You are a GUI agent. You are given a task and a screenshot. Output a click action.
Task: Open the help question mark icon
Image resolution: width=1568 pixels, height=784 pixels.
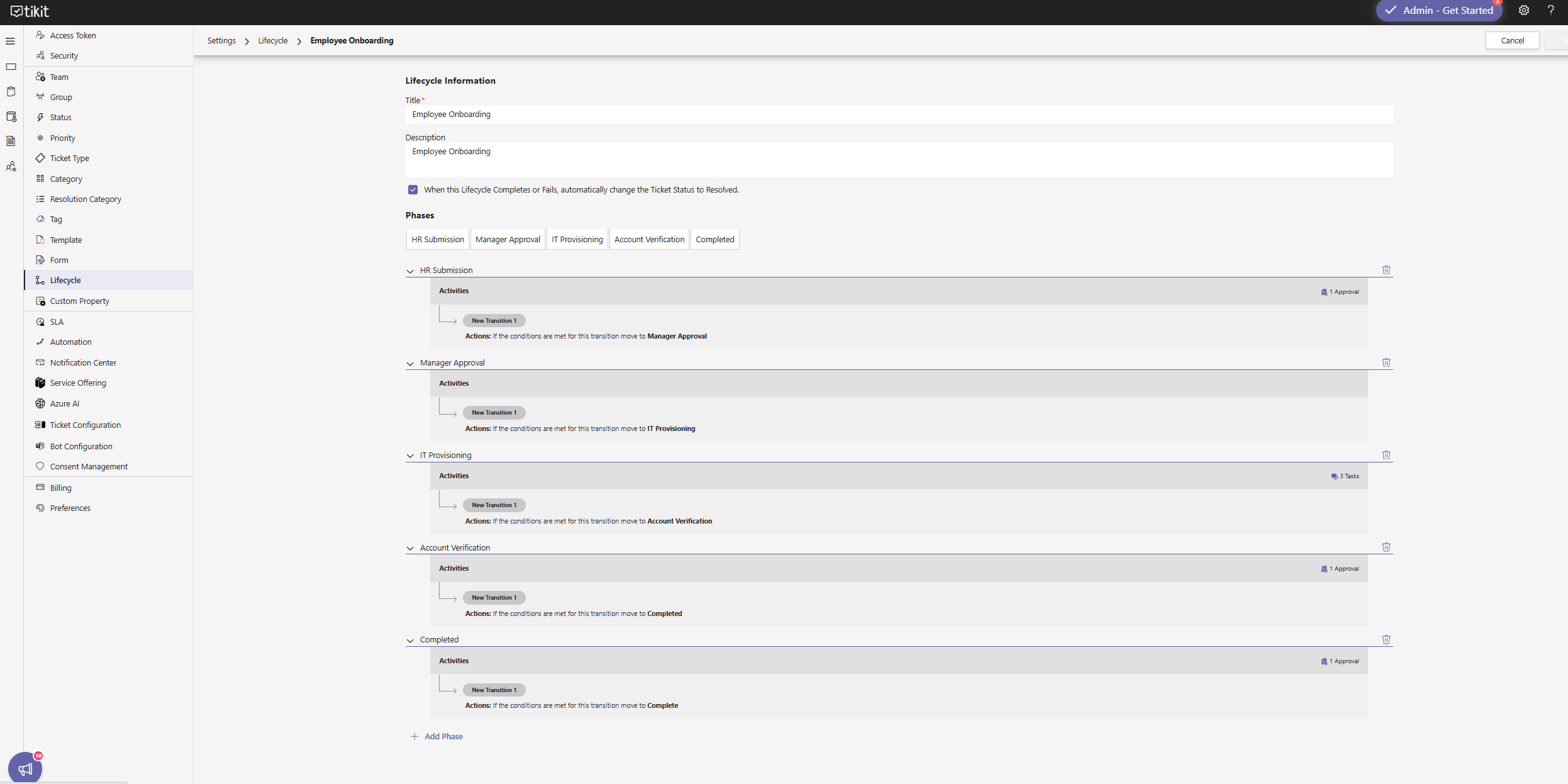(x=1550, y=10)
